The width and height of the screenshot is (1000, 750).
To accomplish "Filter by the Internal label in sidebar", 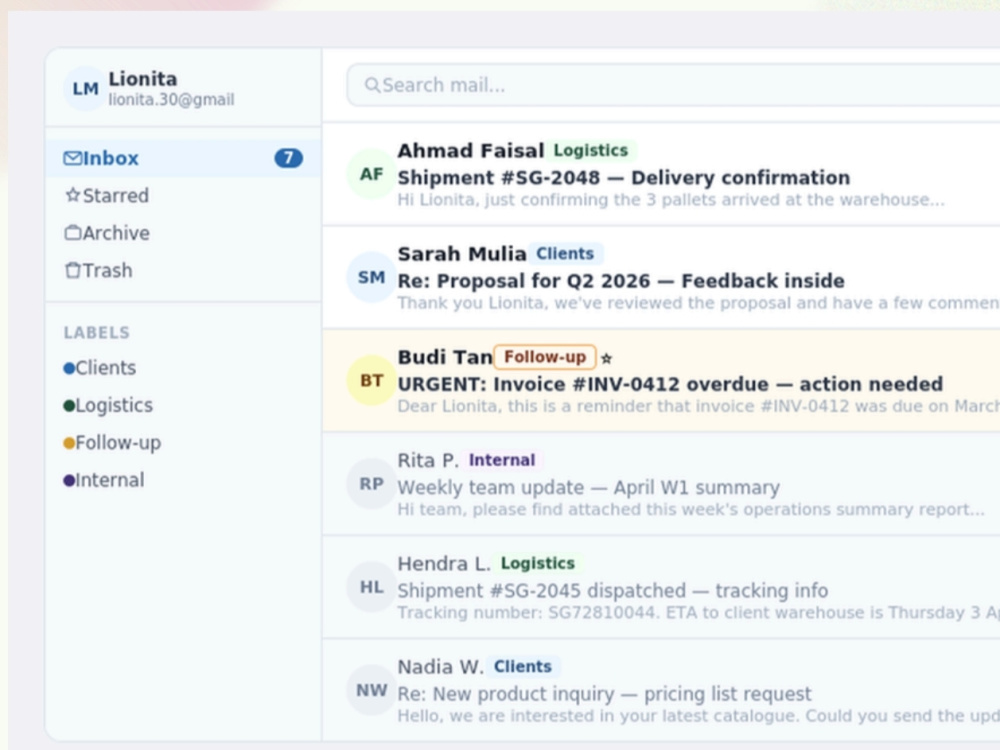I will click(183, 480).
